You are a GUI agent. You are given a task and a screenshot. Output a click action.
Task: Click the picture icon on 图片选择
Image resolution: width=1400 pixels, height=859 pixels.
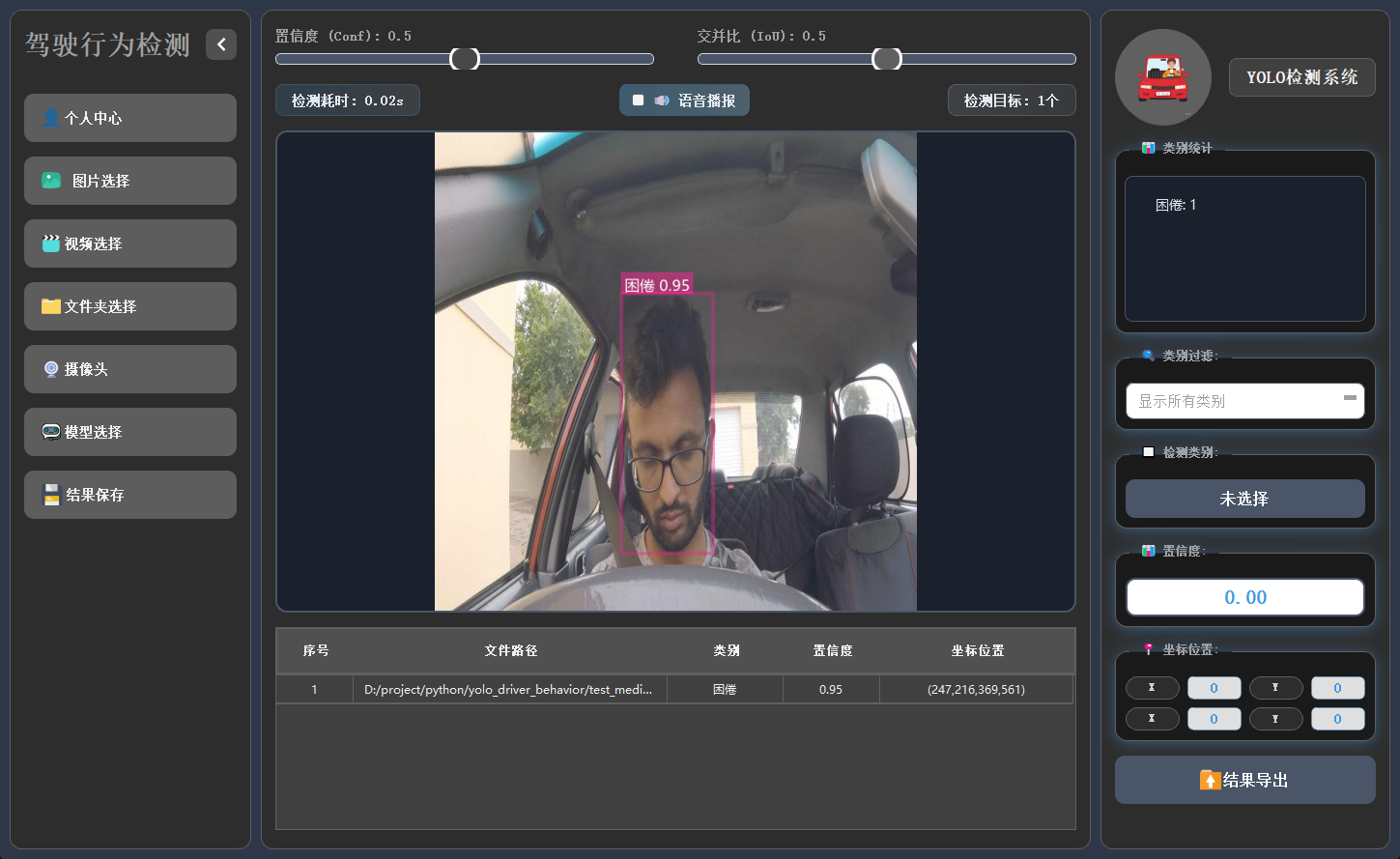tap(51, 181)
